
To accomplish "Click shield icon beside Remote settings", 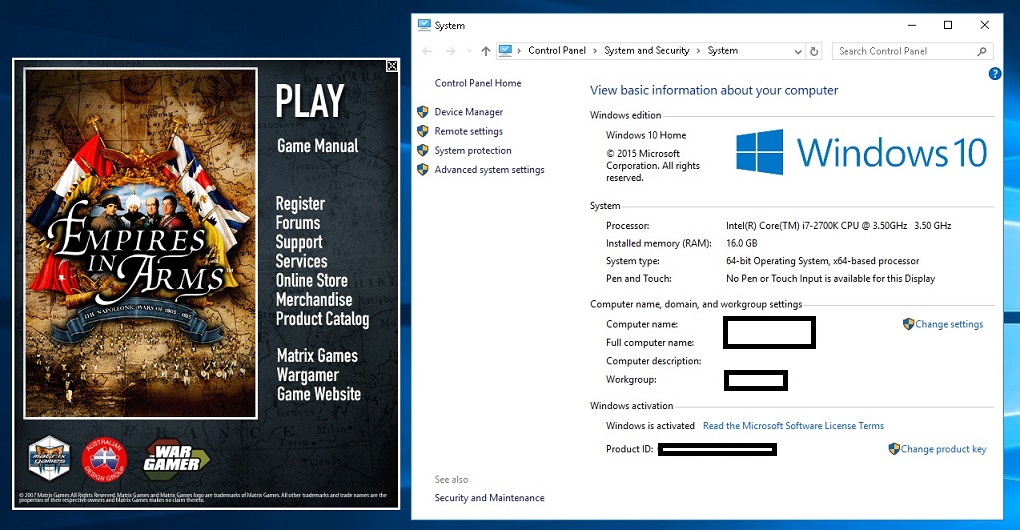I will tap(423, 131).
